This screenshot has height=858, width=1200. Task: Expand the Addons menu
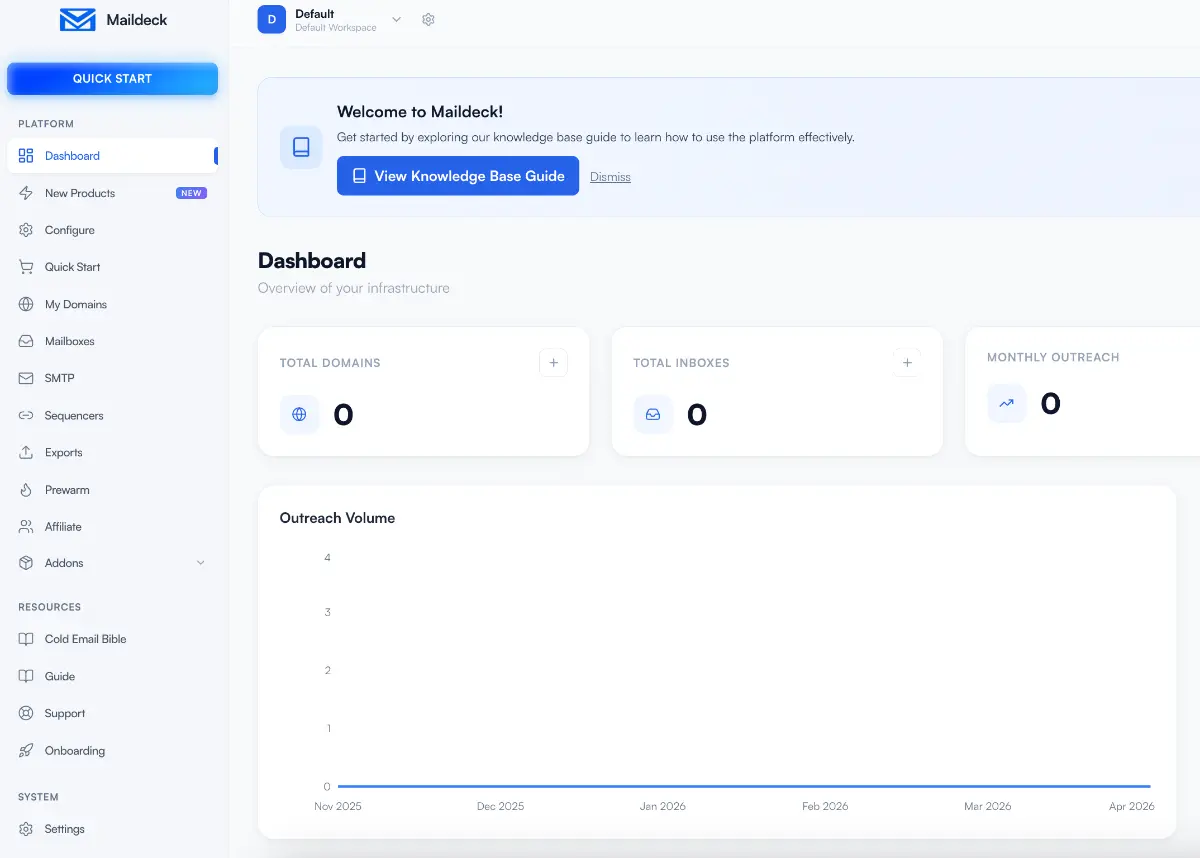click(64, 562)
